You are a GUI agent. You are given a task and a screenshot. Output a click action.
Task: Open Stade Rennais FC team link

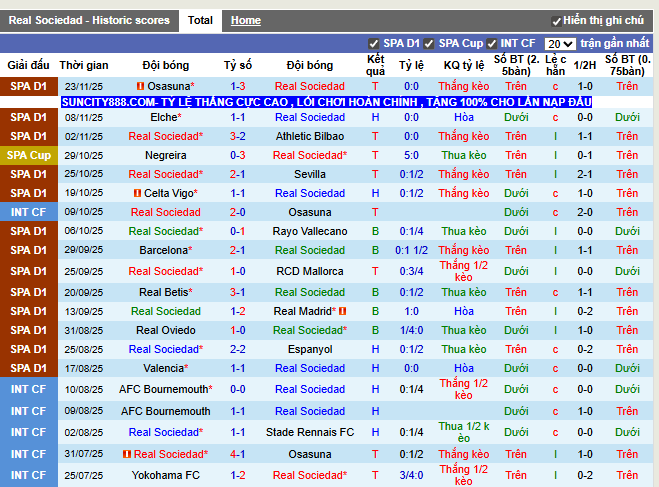point(310,432)
